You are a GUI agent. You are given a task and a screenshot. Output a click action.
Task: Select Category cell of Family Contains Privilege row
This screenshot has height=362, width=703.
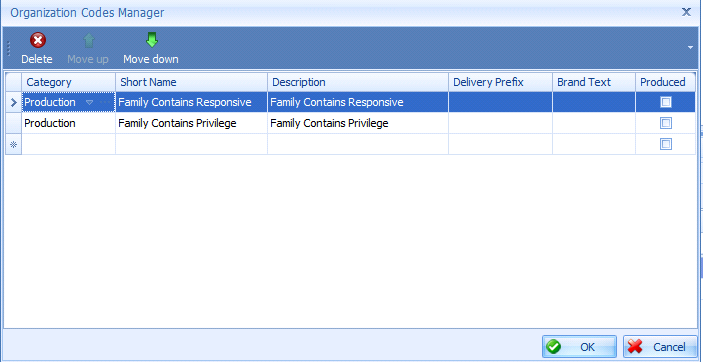69,123
